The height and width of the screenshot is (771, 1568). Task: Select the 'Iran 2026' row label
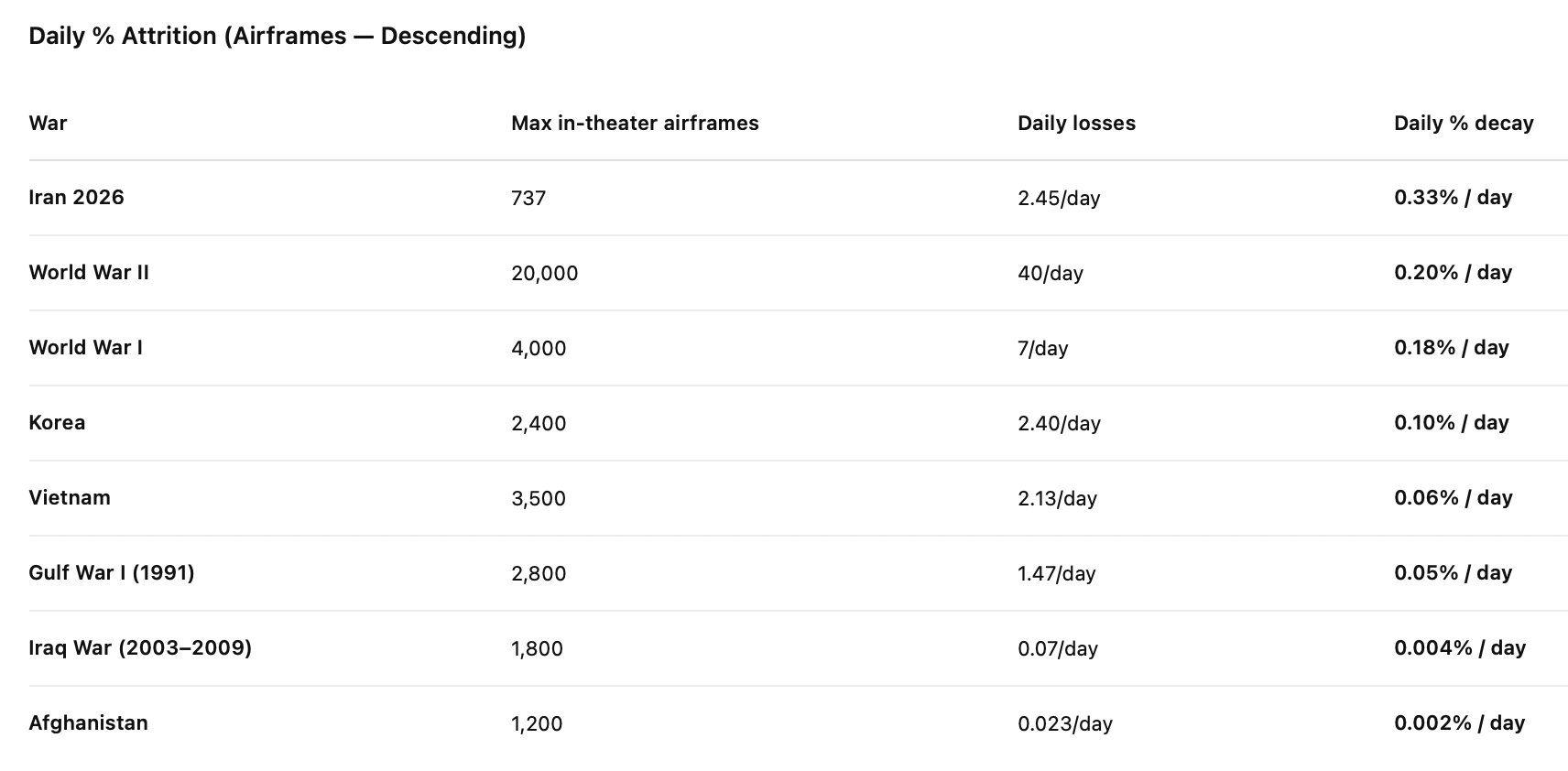tap(76, 197)
